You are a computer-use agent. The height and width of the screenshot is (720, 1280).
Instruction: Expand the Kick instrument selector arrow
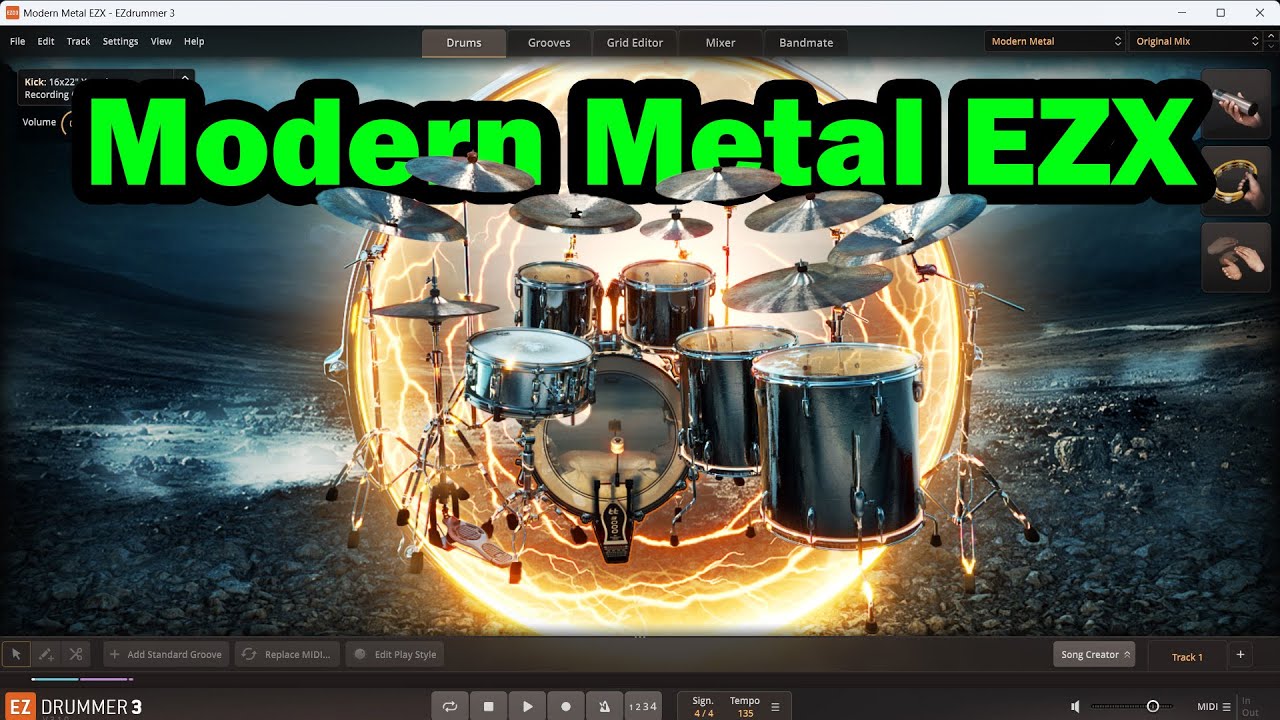(x=184, y=78)
